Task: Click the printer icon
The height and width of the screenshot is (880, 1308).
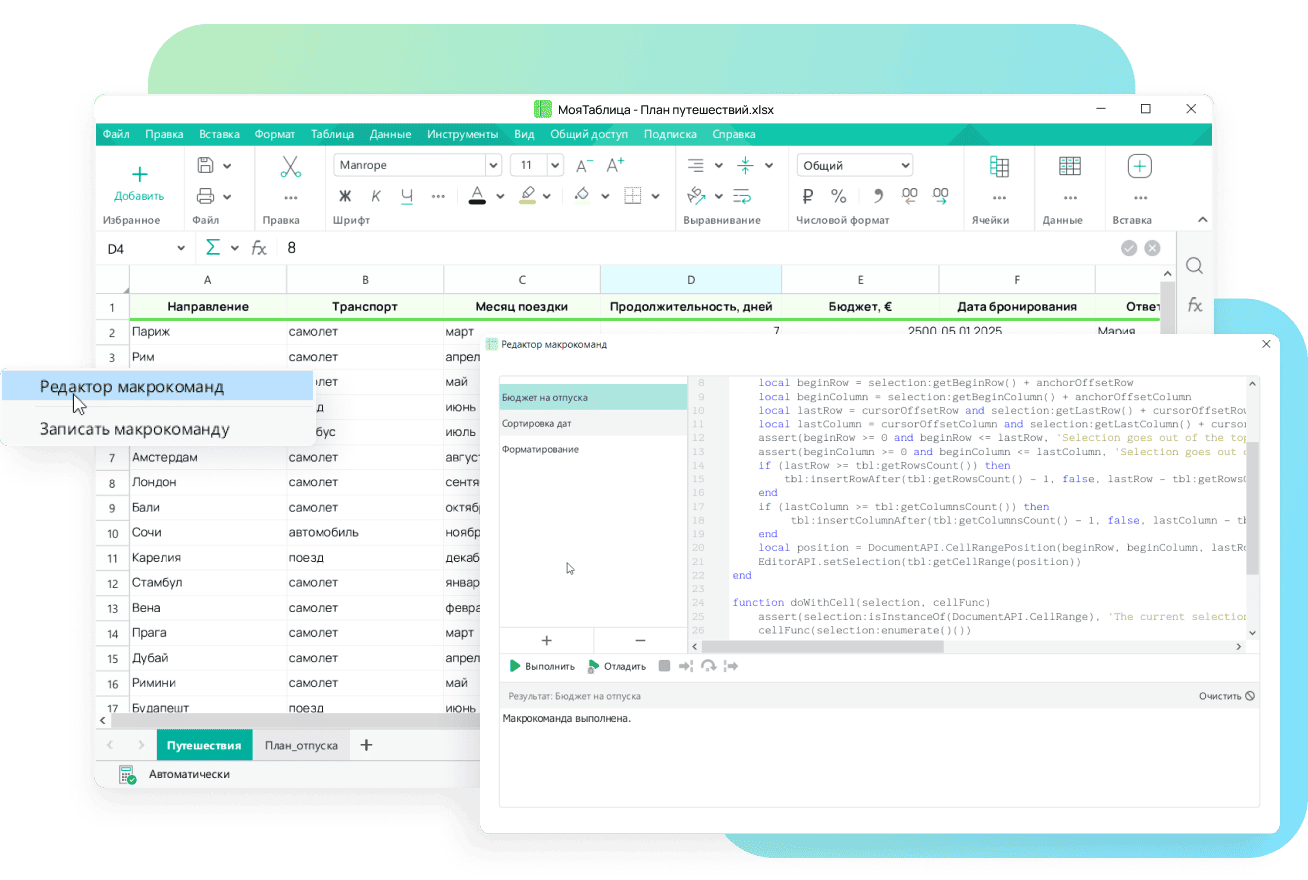Action: tap(205, 196)
